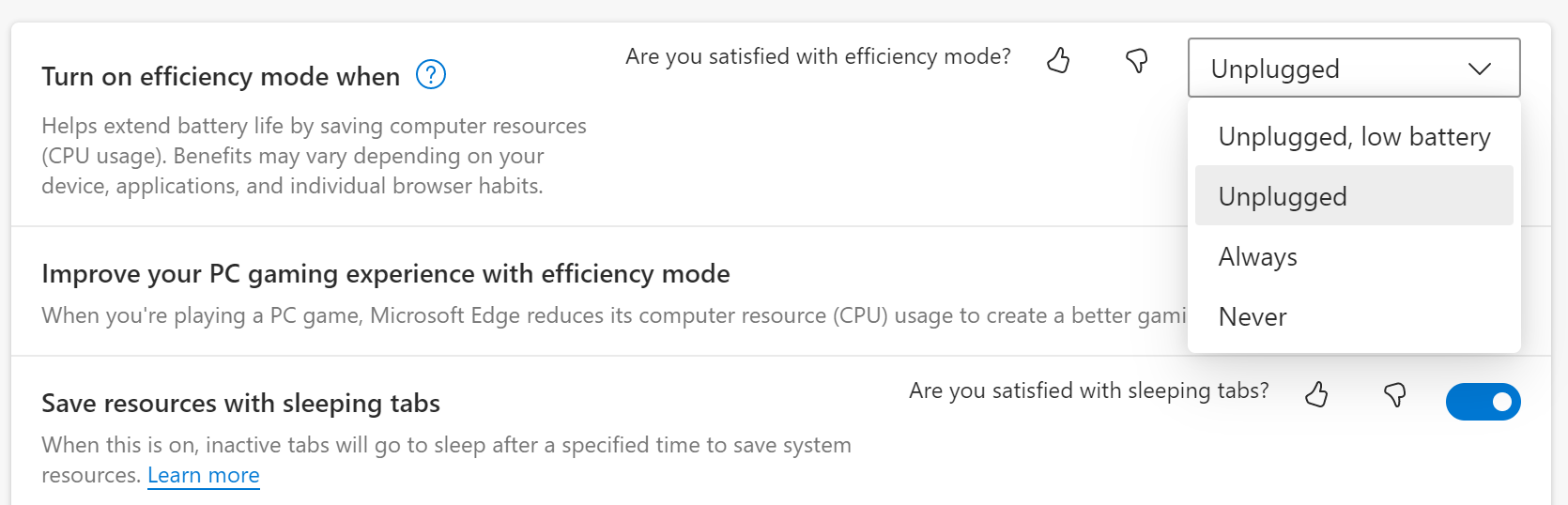Give thumbs up for sleeping tabs
1568x505 pixels.
(x=1317, y=394)
